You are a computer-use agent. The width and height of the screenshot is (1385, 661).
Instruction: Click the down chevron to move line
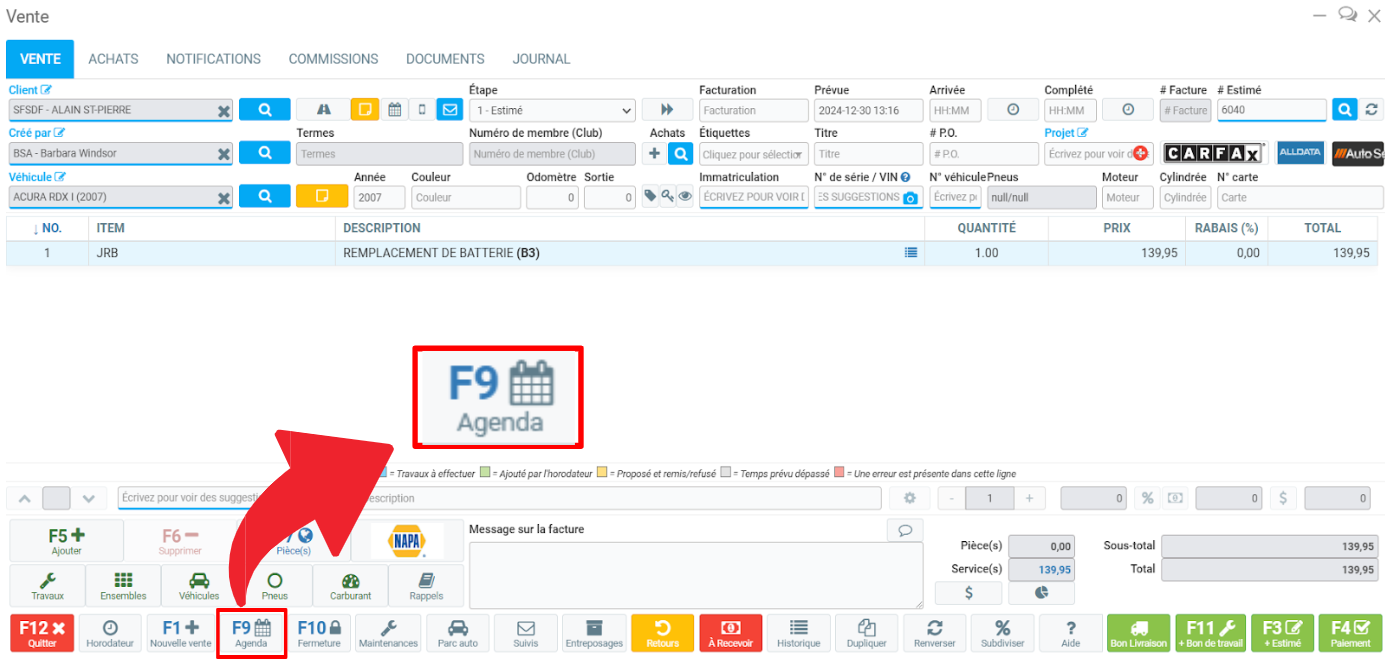89,498
